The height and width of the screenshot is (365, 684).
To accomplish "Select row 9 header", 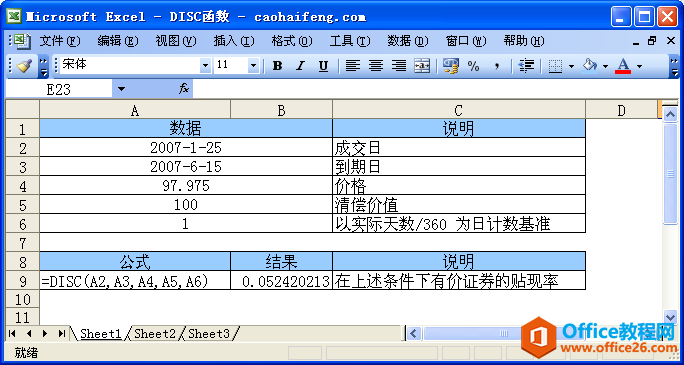I will pyautogui.click(x=23, y=280).
